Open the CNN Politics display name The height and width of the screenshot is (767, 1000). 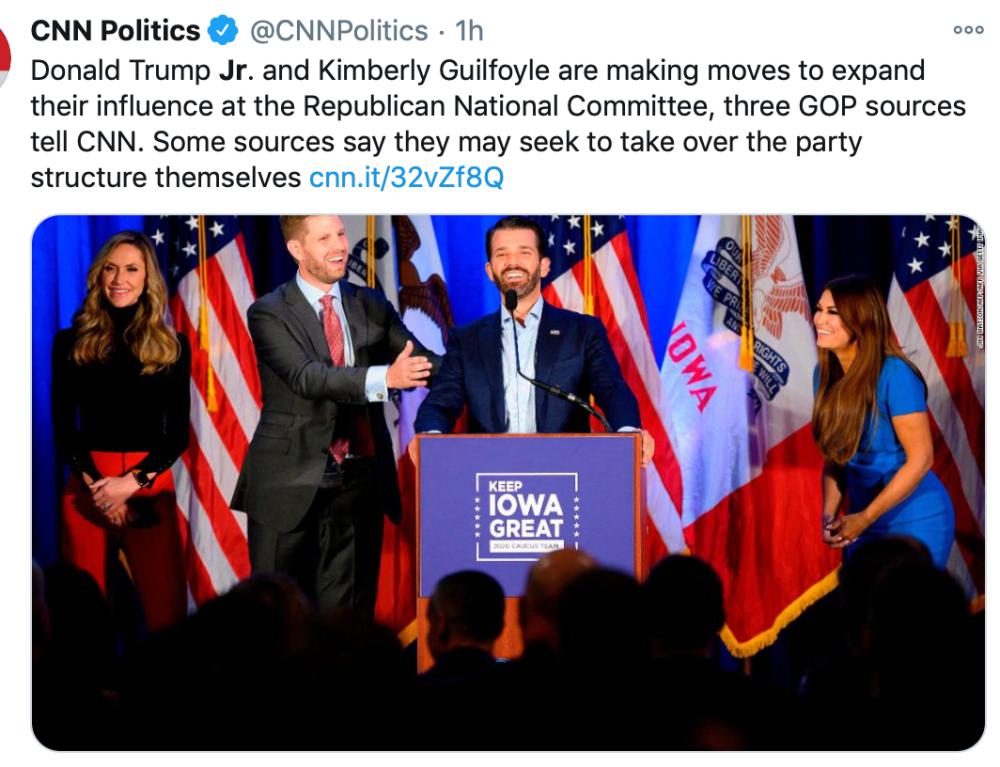click(115, 32)
